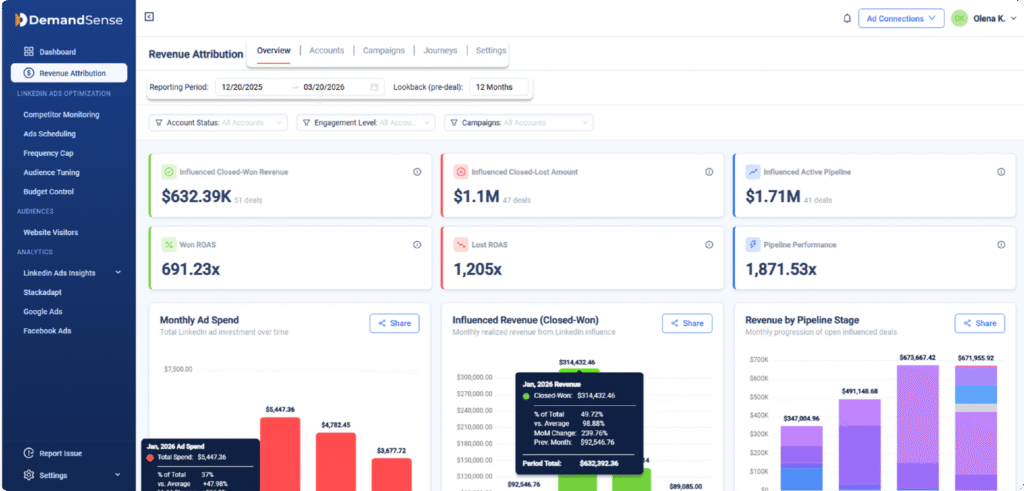Viewport: 1024px width, 491px height.
Task: Open the Campaigns tab
Action: (383, 51)
